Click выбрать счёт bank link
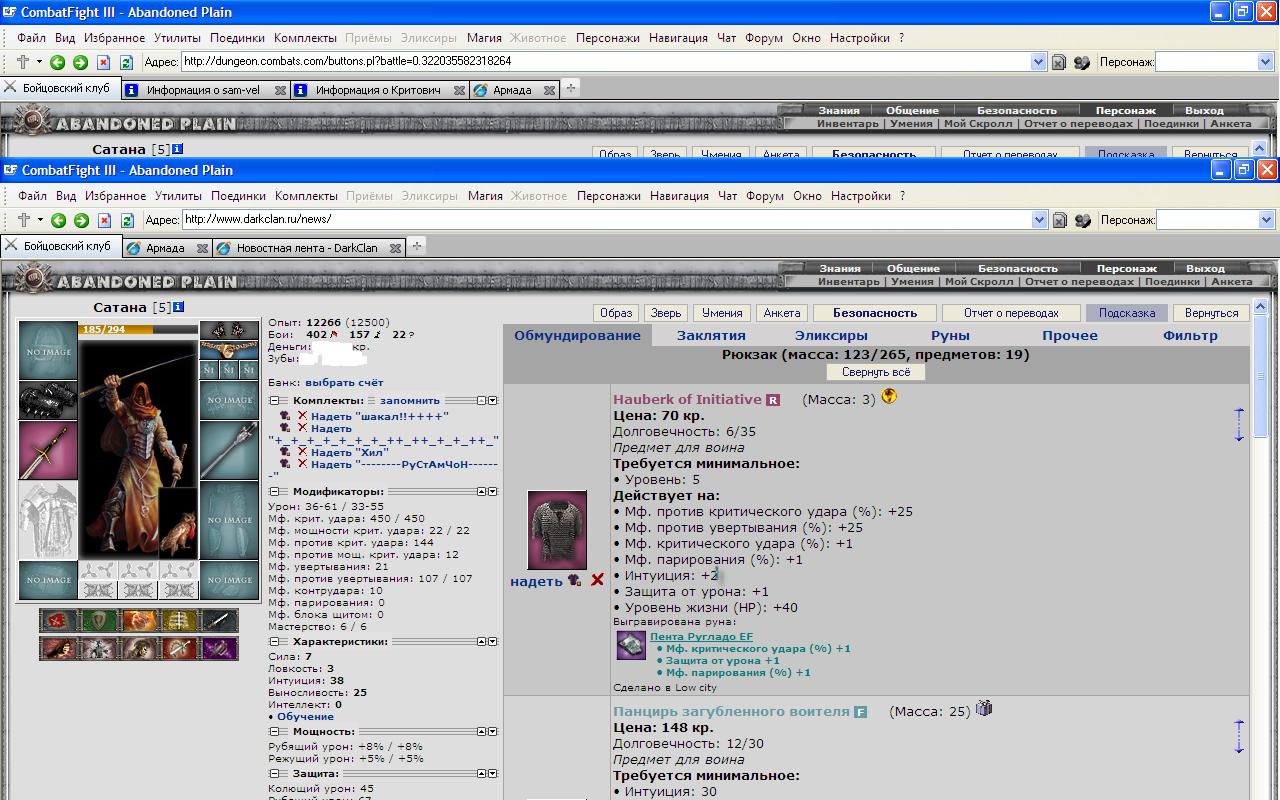This screenshot has height=800, width=1280. coord(344,382)
